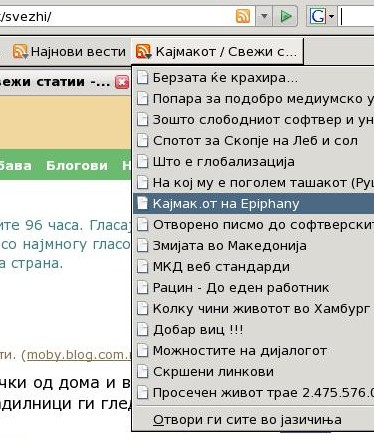Open the Google search engine selector

(322, 16)
